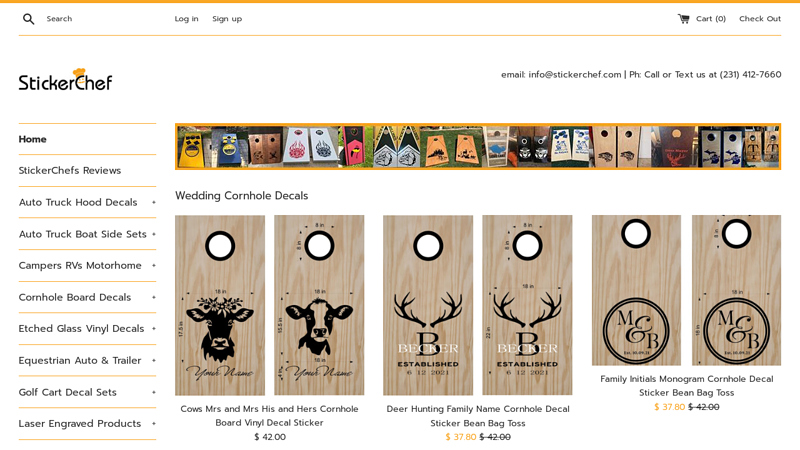Open the Log in page

[x=186, y=19]
